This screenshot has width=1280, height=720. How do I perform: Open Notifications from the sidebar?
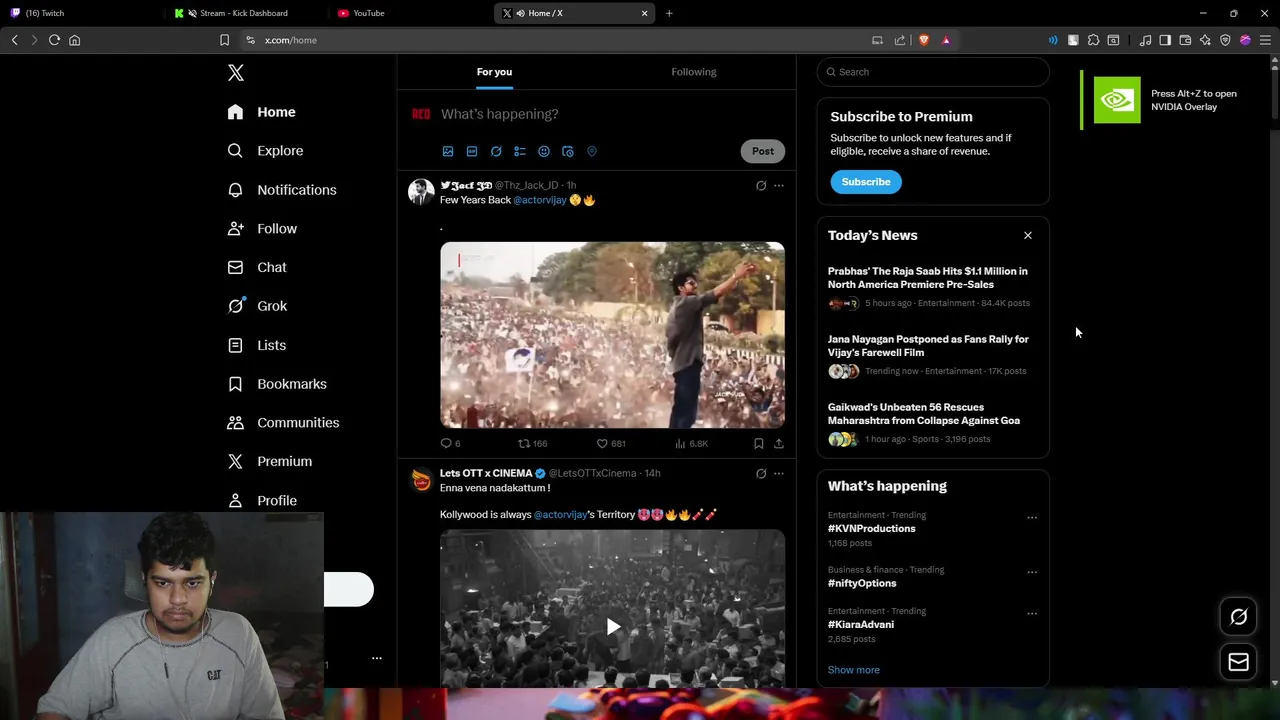pyautogui.click(x=282, y=190)
